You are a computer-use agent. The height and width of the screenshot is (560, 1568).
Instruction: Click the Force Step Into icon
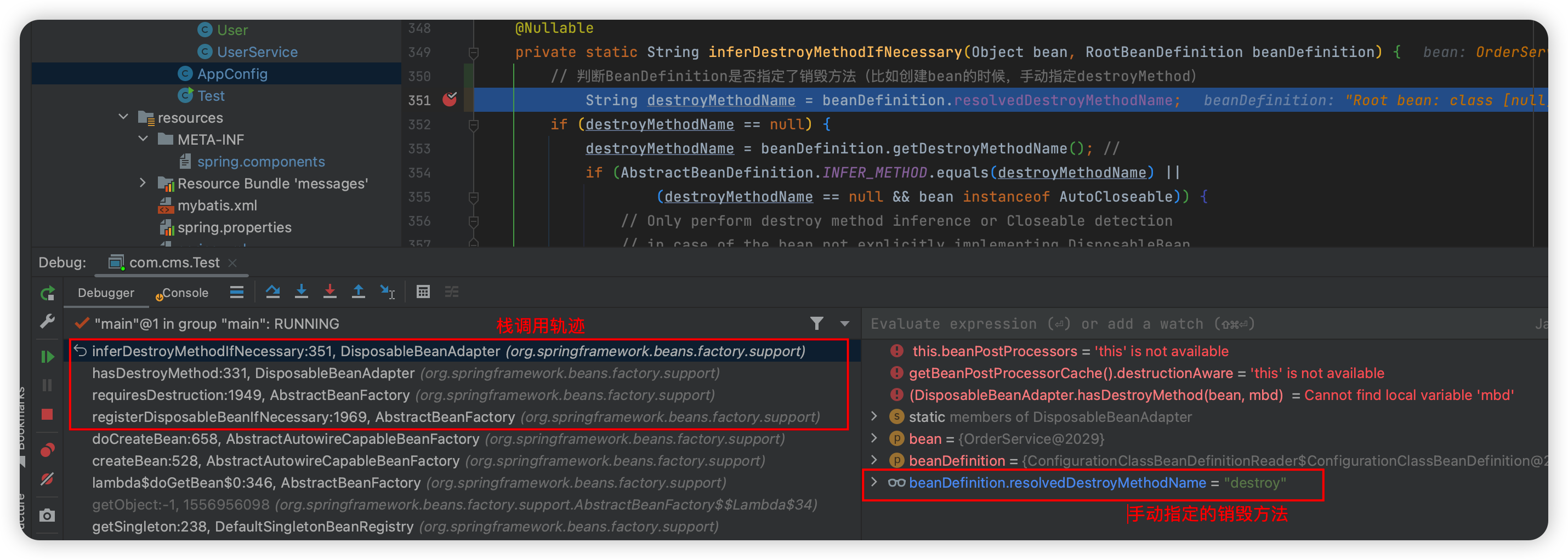(330, 293)
